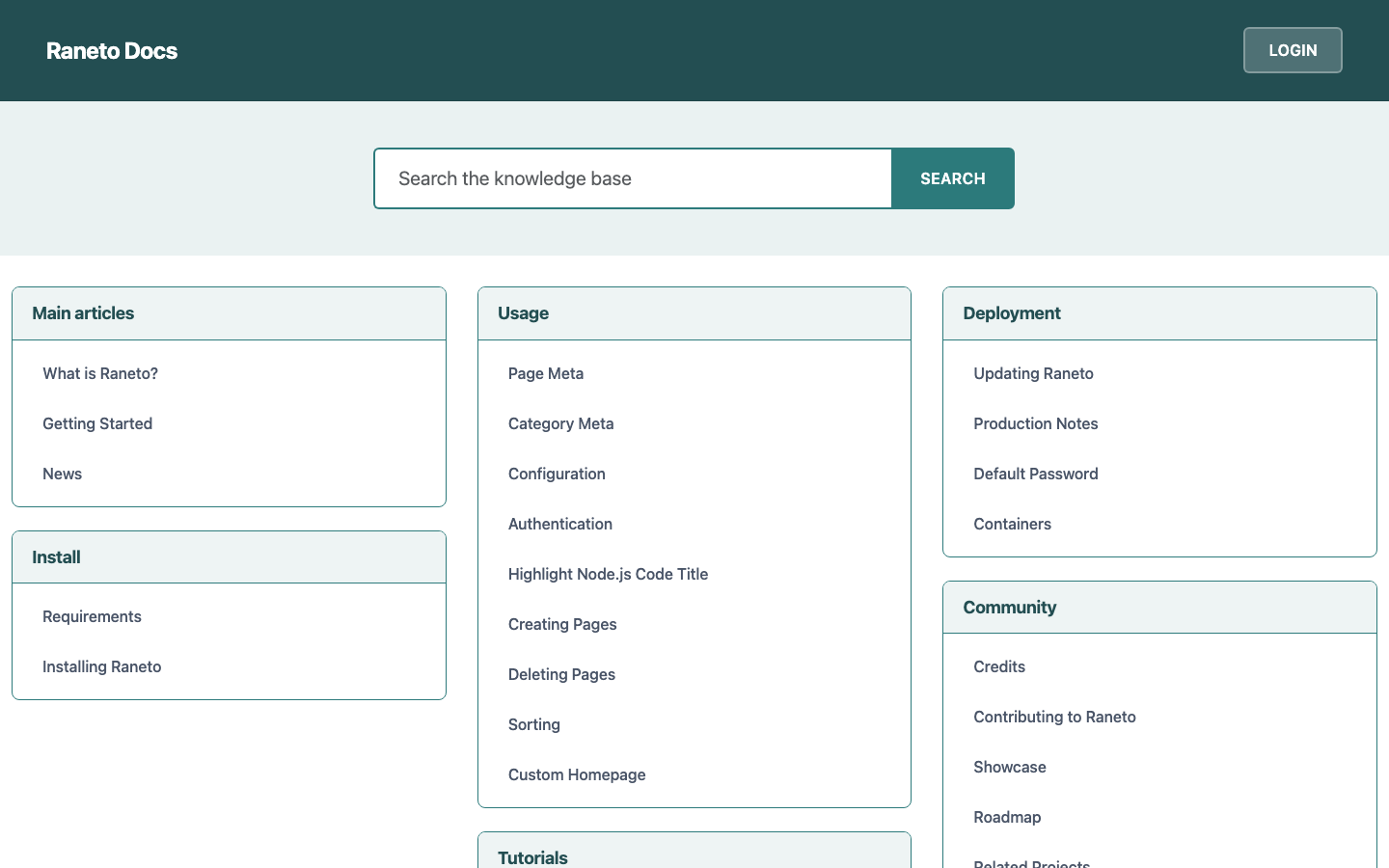The width and height of the screenshot is (1389, 868).
Task: Click the Raneto Docs site title
Action: tap(112, 51)
